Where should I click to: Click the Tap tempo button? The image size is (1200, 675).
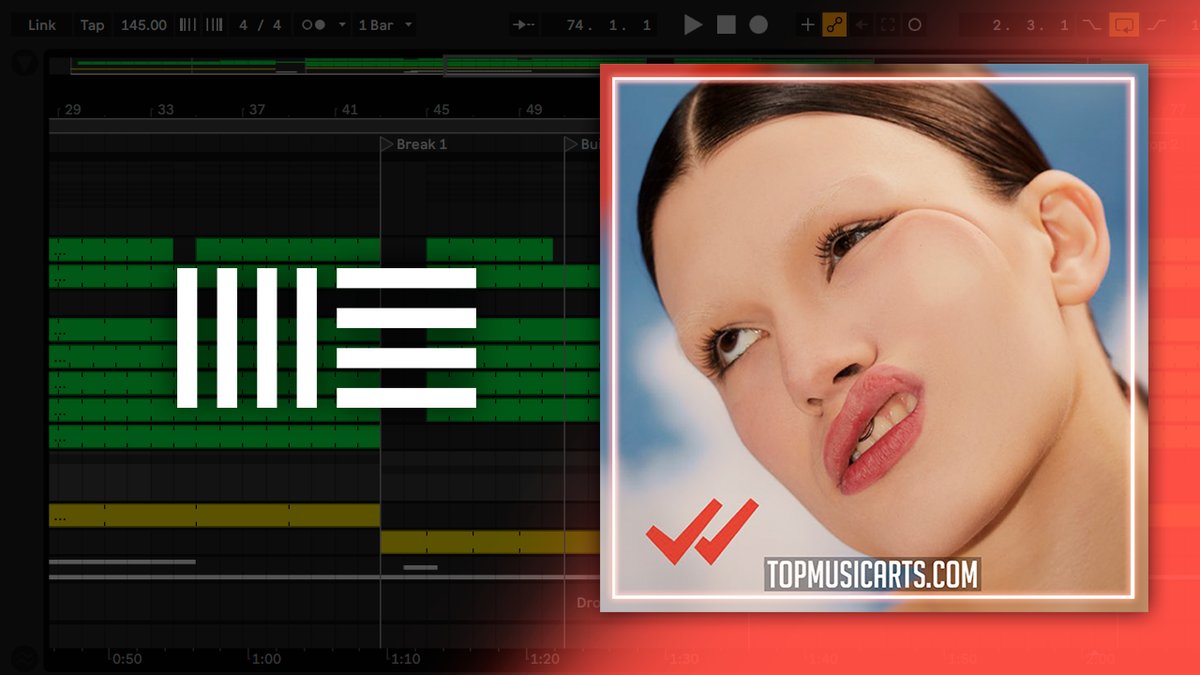(x=92, y=25)
